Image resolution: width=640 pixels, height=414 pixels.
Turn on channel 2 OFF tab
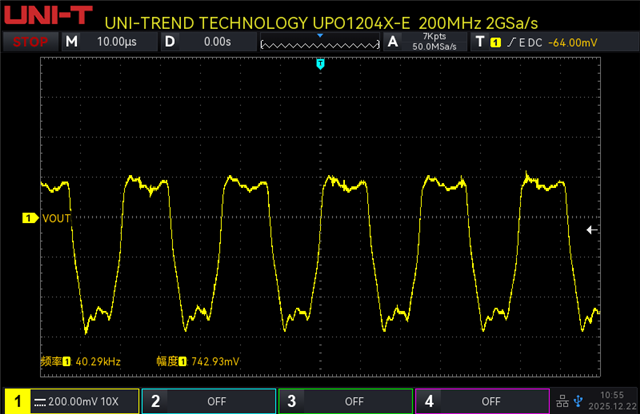209,401
